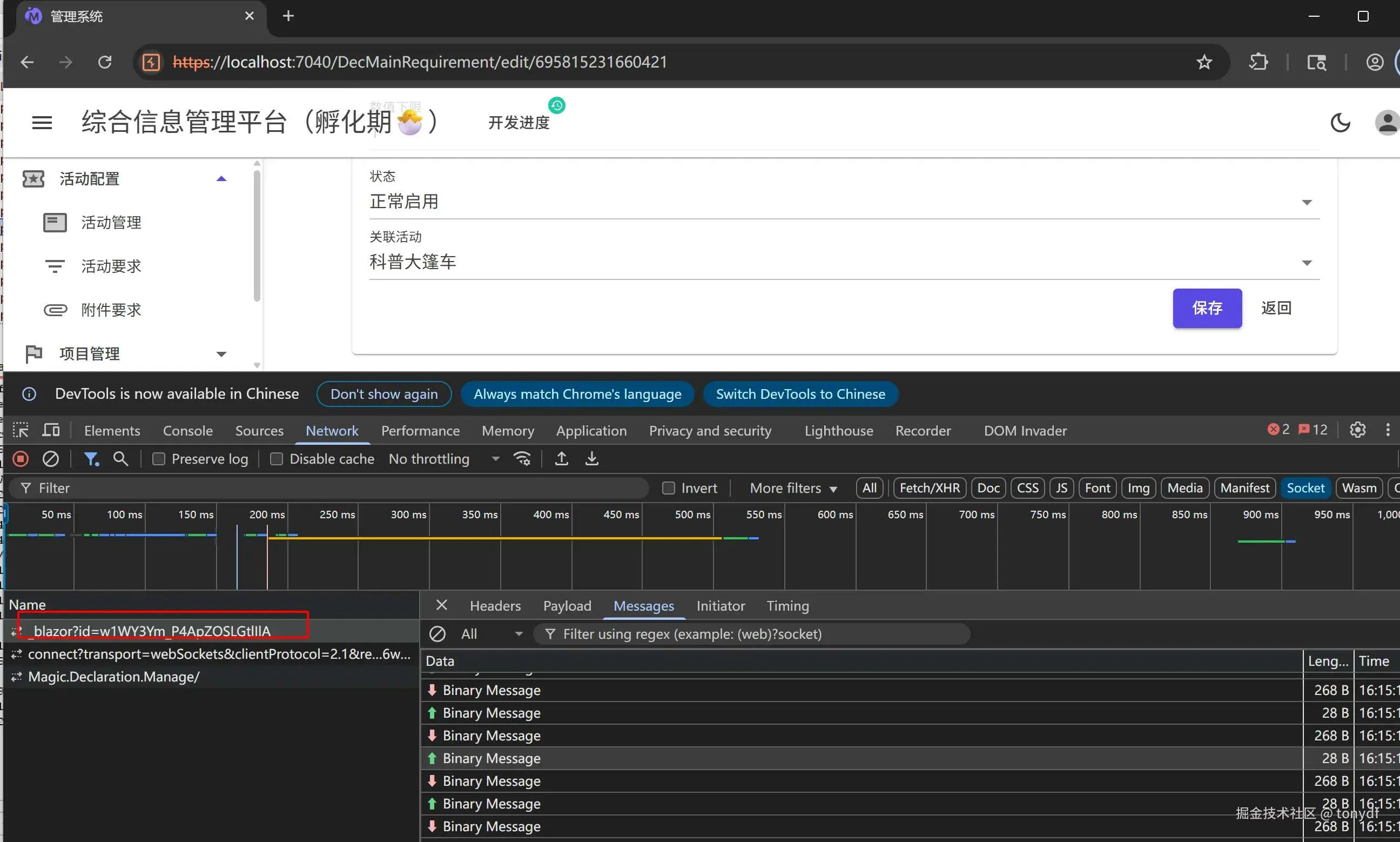Toggle the network filter funnel icon
Screen dimensions: 1400x842
91,458
